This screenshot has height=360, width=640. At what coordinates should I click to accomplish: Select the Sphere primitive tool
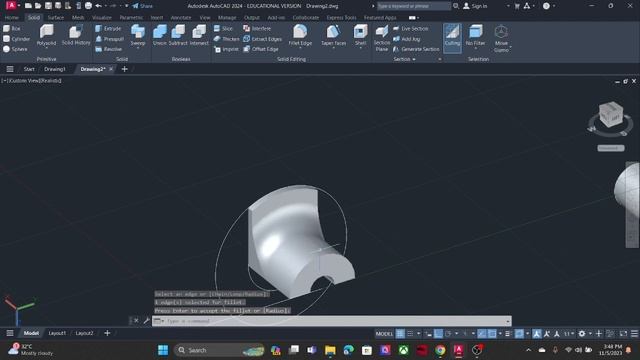point(15,49)
